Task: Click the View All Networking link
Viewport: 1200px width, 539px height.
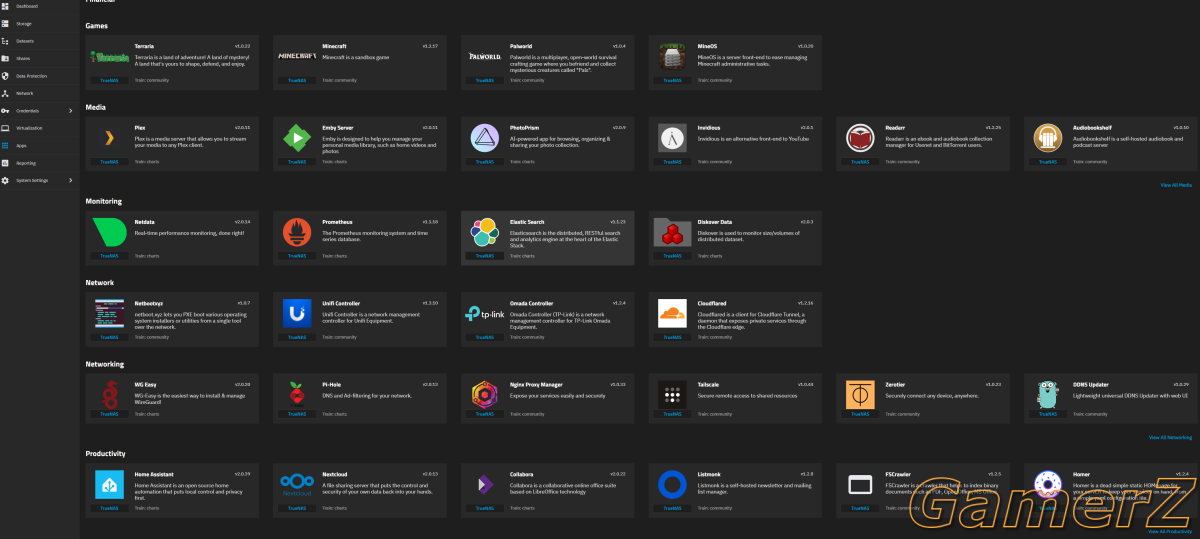Action: [1170, 437]
